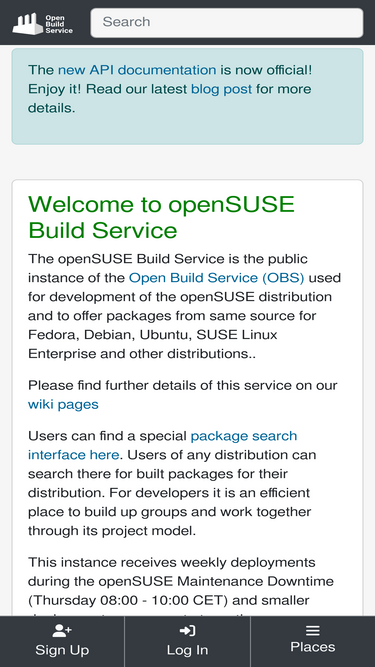This screenshot has height=667, width=375.
Task: Click the Log In arrow icon
Action: [x=187, y=630]
